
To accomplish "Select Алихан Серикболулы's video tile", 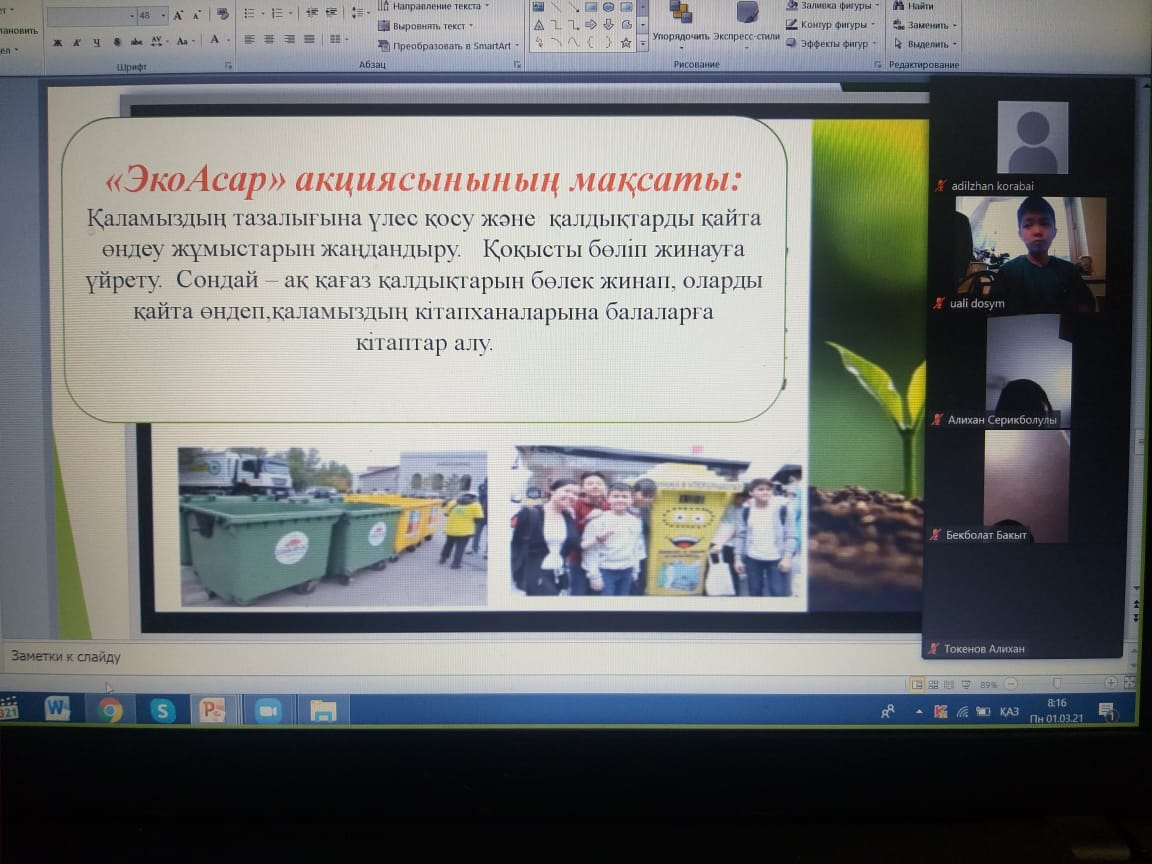I will pos(1028,372).
